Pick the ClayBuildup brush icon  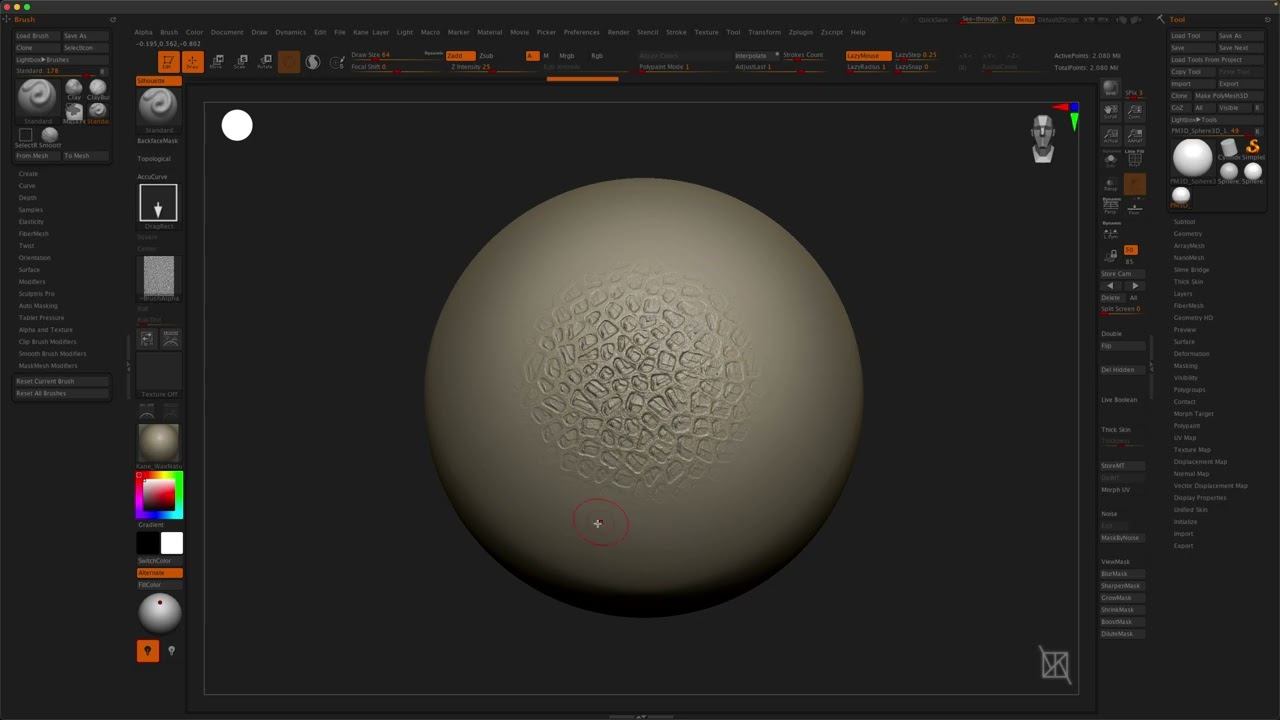[98, 88]
